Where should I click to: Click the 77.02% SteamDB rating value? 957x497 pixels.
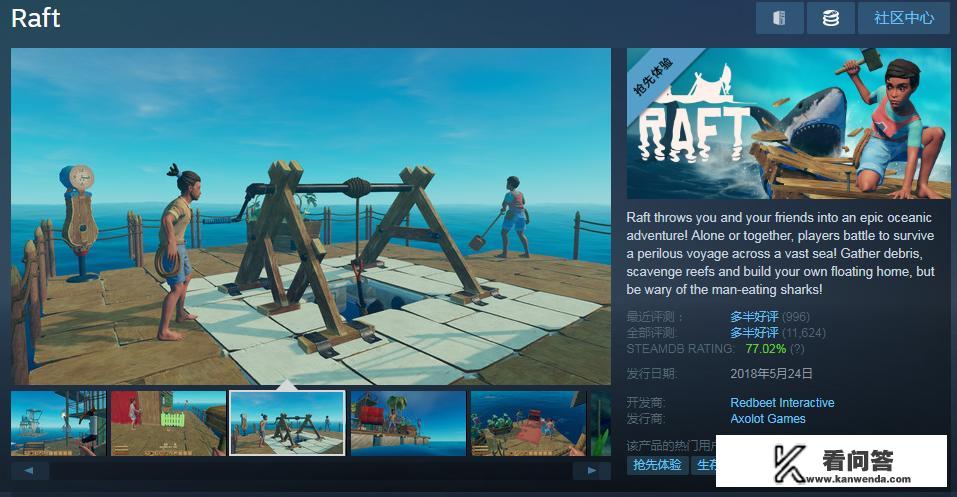coord(765,349)
